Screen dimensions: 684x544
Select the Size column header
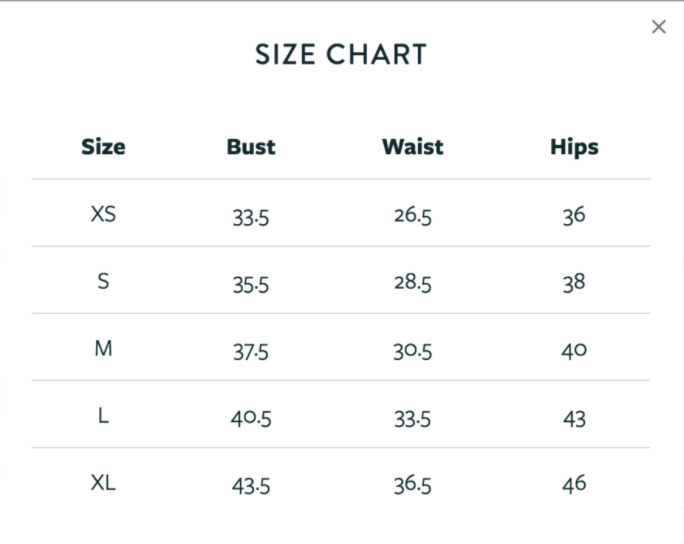103,147
